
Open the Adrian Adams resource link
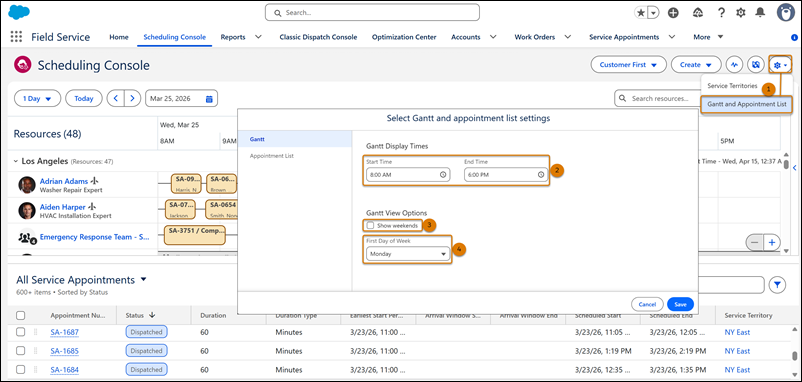63,181
